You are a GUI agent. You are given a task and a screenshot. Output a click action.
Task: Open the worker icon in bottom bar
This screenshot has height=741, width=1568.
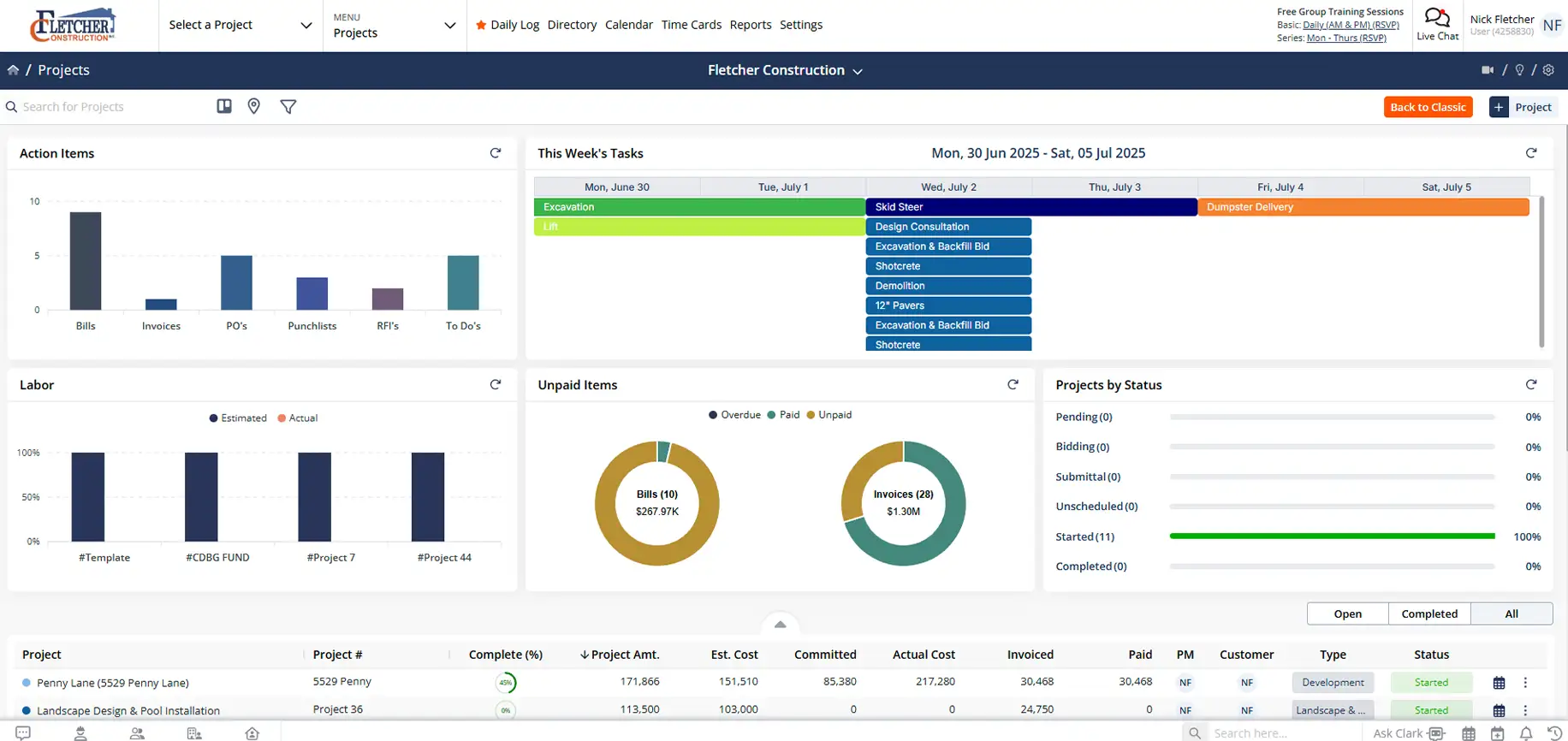click(80, 733)
